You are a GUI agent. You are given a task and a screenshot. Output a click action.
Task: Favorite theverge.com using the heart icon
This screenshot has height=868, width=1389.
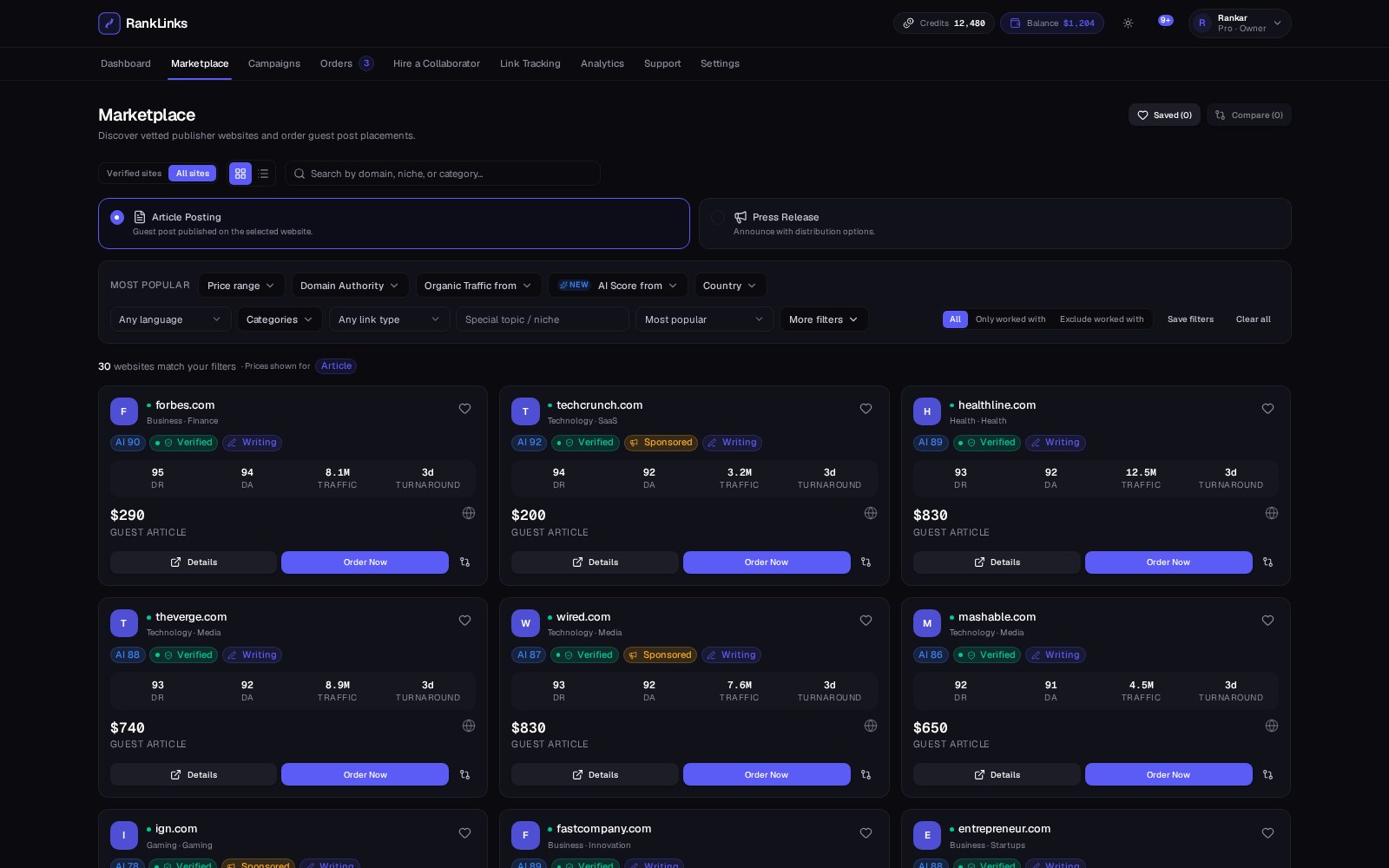464,621
